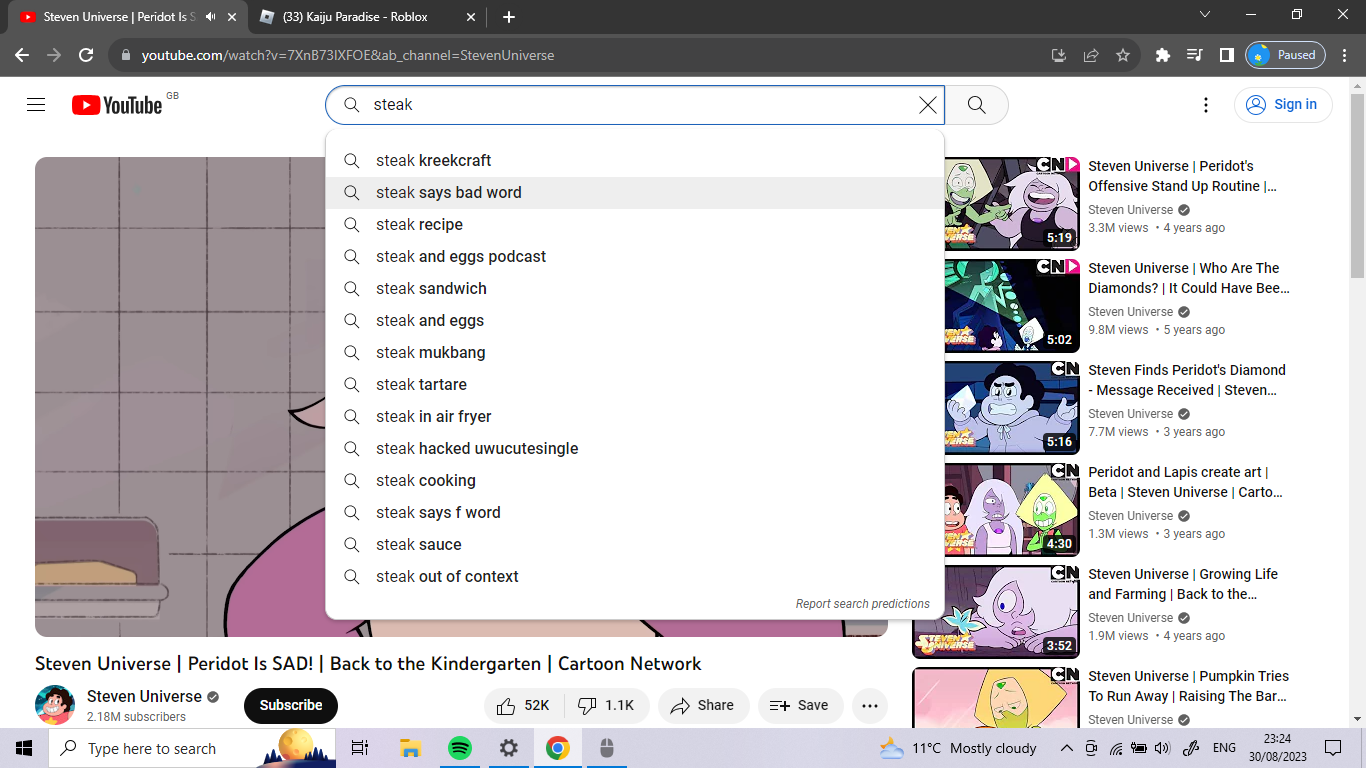1366x768 pixels.
Task: Open Steven Universe channel avatar
Action: tap(55, 705)
